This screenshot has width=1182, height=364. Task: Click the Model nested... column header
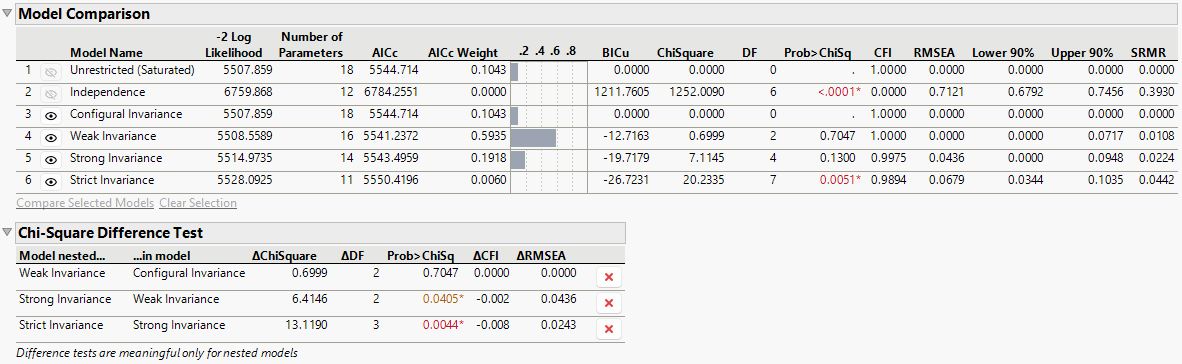pyautogui.click(x=62, y=255)
